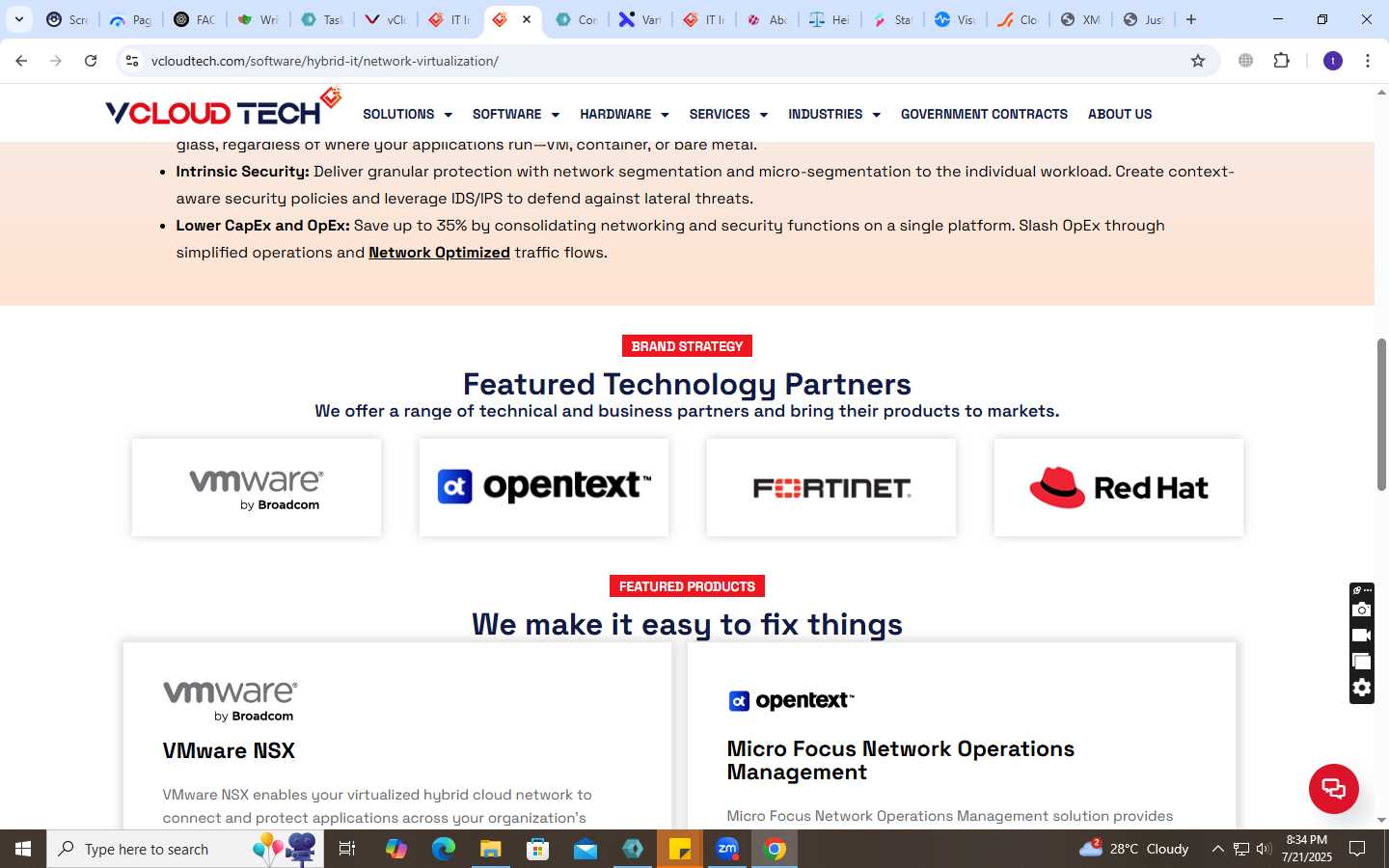This screenshot has height=868, width=1389.
Task: Show hidden system tray icons
Action: pyautogui.click(x=1217, y=849)
